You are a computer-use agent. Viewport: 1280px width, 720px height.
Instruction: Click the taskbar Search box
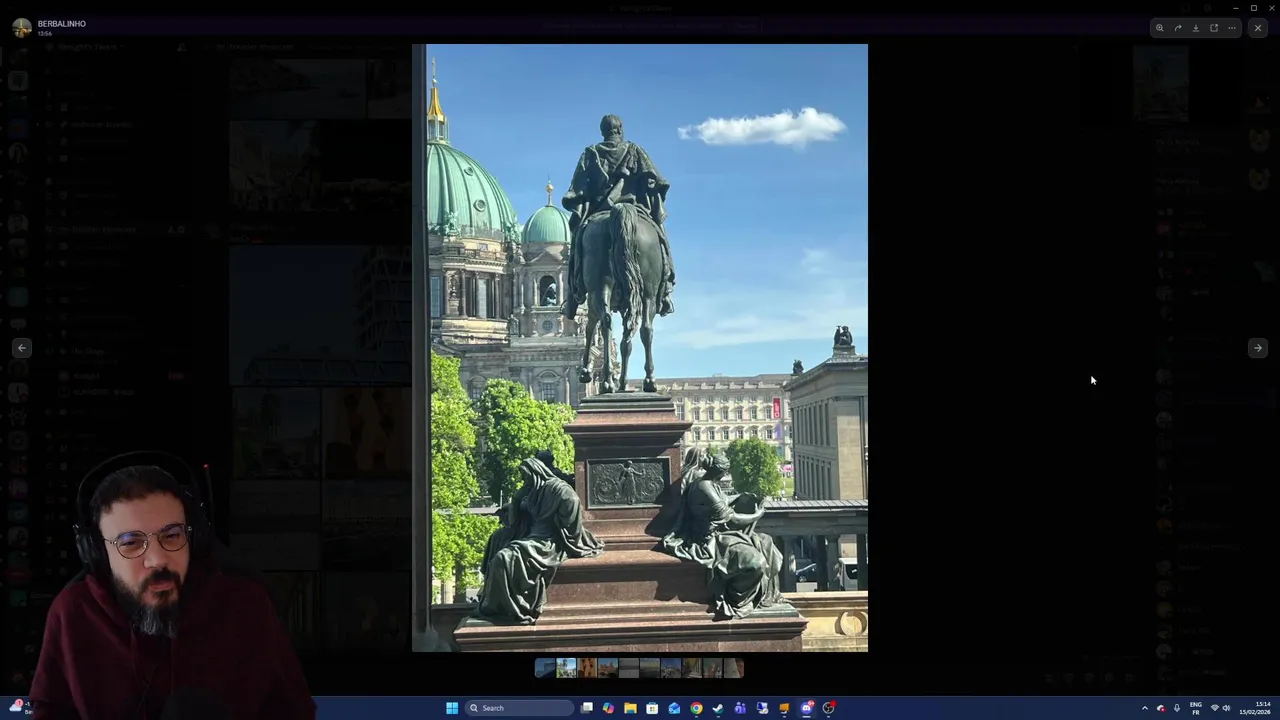(520, 708)
